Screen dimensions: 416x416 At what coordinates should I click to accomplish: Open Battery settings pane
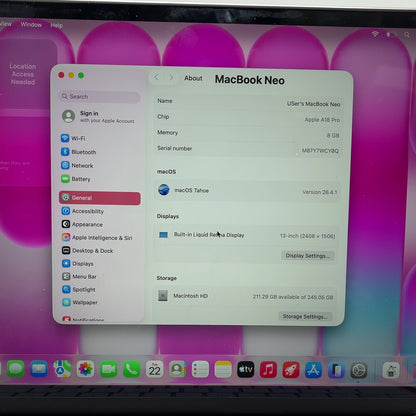76,179
